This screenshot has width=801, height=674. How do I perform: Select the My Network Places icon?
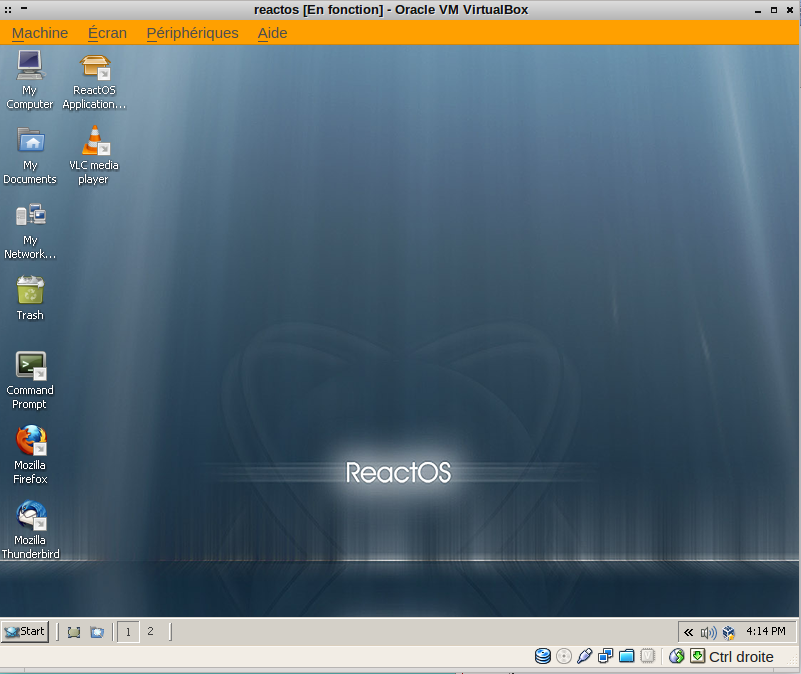[30, 231]
